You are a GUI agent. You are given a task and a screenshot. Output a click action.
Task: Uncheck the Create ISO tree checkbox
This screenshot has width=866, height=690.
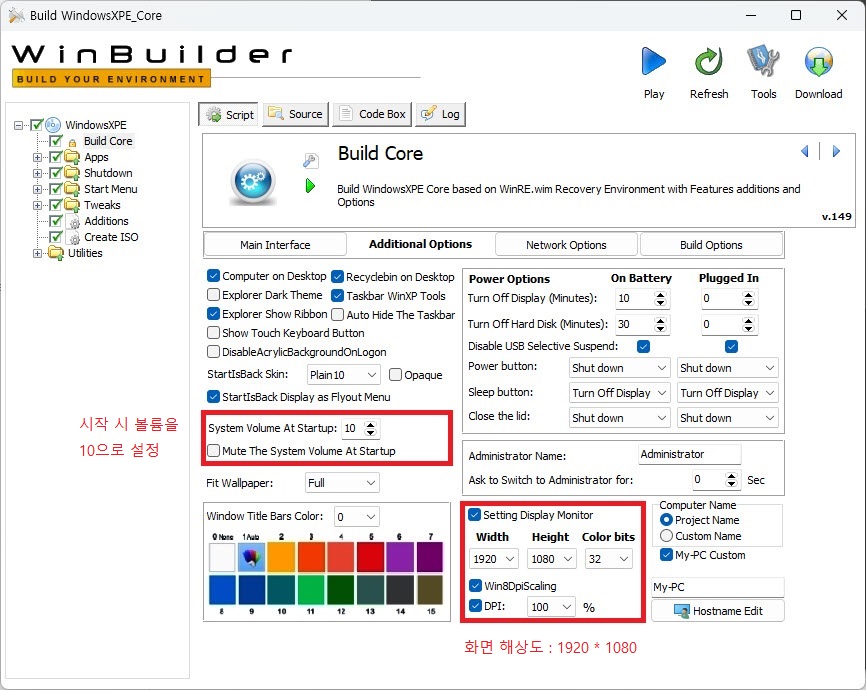[56, 237]
